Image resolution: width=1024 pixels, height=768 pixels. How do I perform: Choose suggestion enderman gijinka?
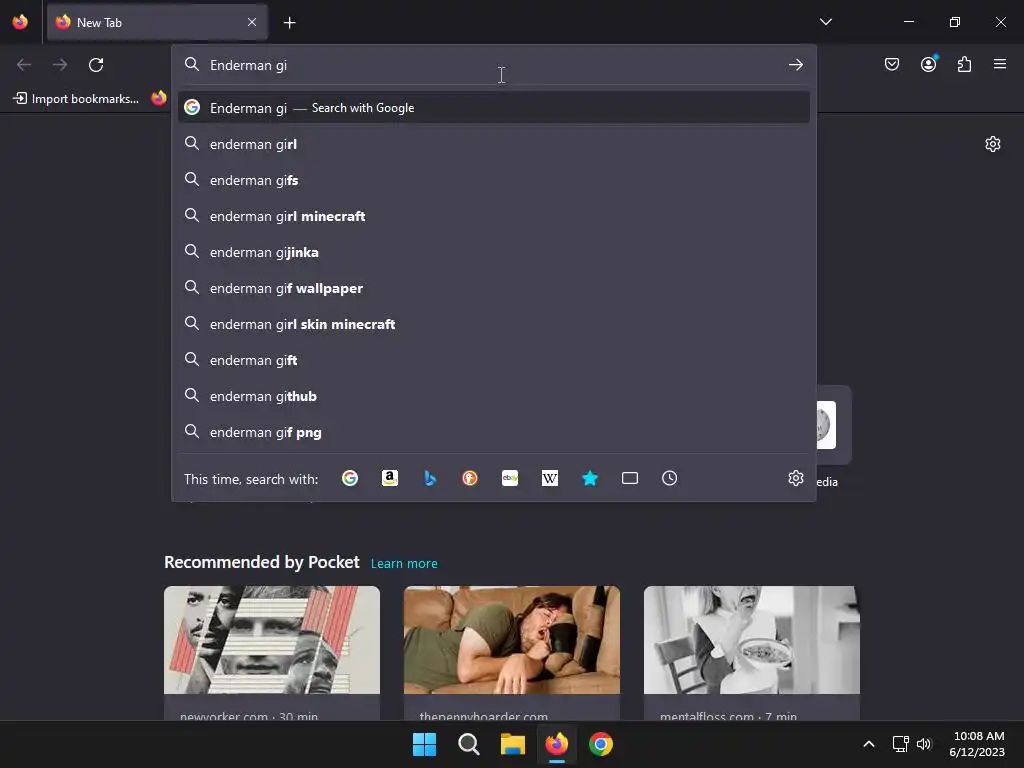(x=494, y=252)
